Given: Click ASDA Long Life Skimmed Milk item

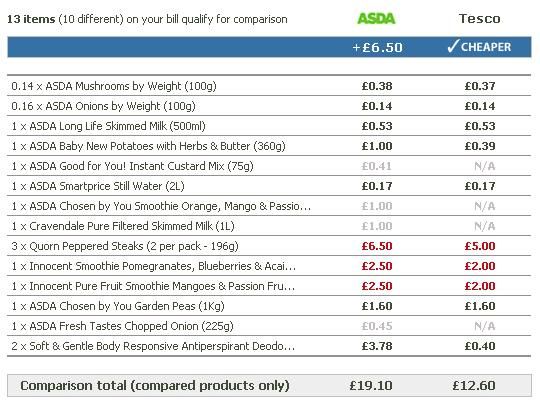Looking at the screenshot, I should [x=108, y=126].
